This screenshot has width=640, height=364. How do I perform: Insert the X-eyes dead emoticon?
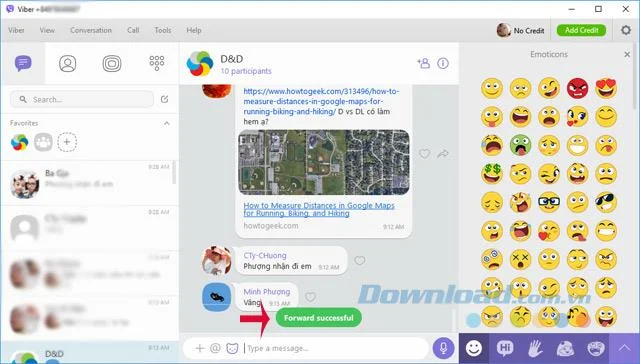click(520, 260)
